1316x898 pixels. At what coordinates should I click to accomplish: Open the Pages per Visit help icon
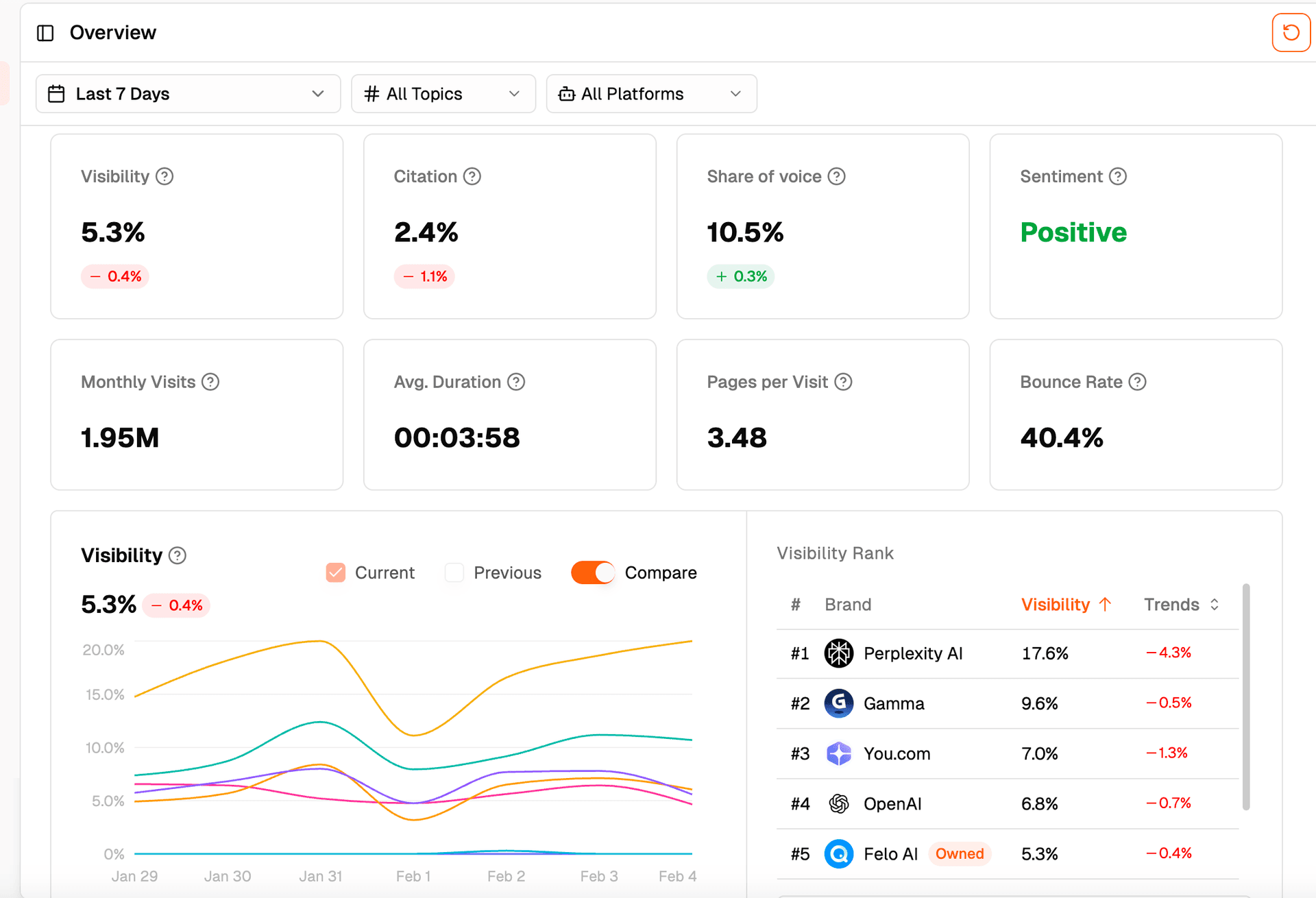click(x=843, y=382)
